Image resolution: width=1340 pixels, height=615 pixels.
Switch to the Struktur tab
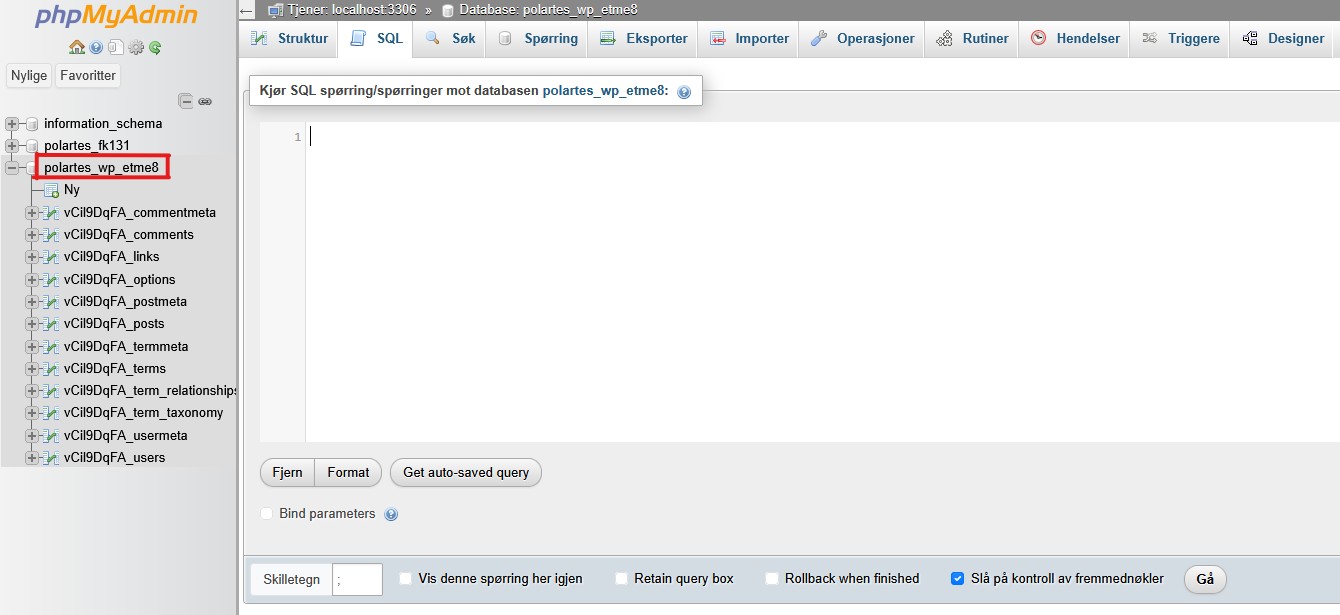tap(290, 39)
